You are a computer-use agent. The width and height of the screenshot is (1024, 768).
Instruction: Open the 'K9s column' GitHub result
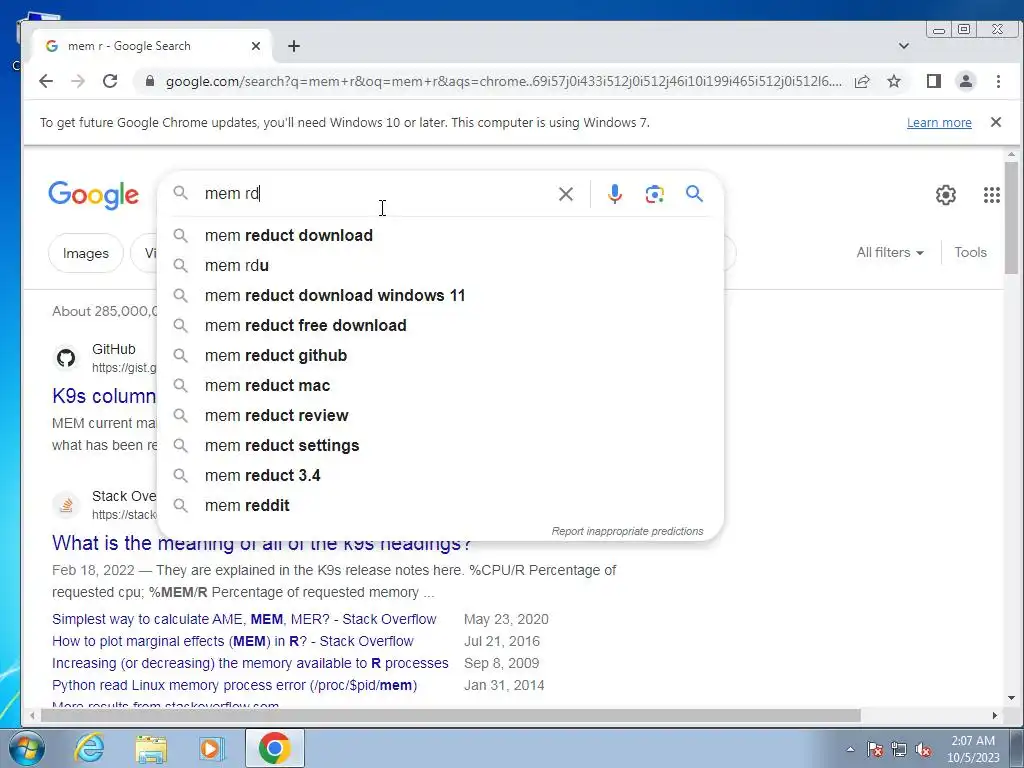click(x=104, y=396)
